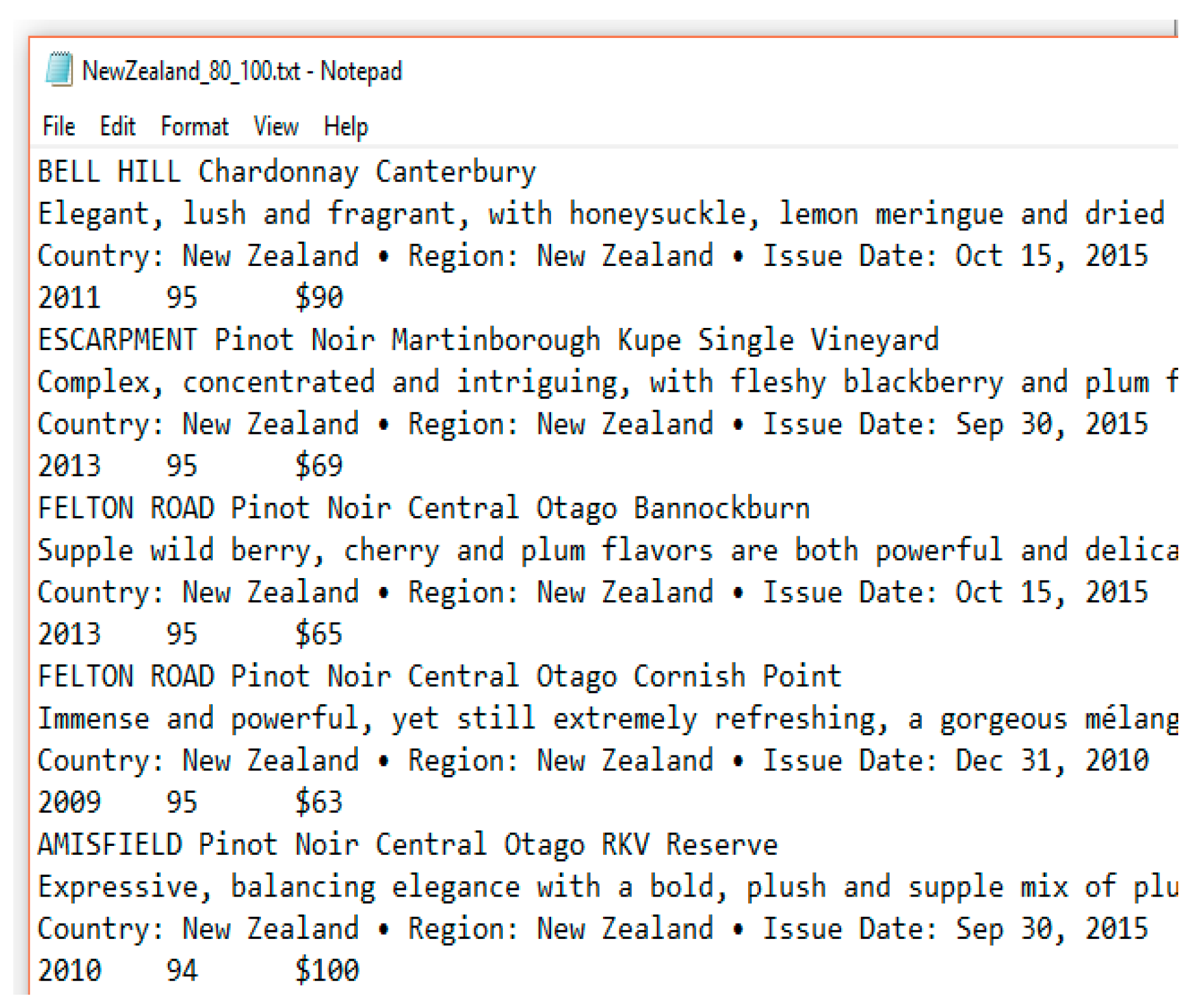Click the line starting 'Complex, concentrated and intriguing'
Viewport: 1189px width, 1008px height.
tap(608, 382)
